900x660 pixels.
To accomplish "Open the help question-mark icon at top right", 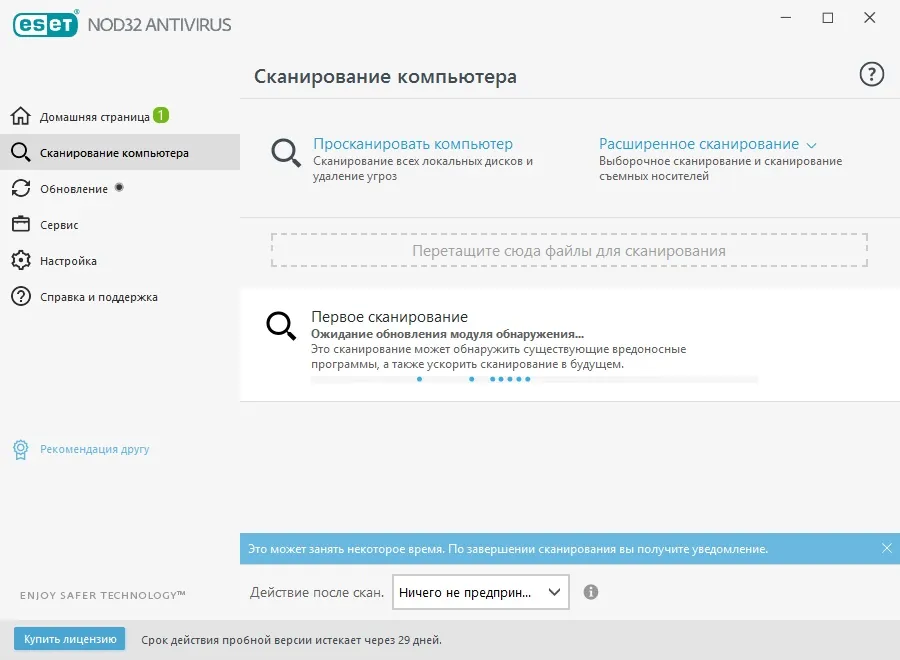I will [871, 75].
